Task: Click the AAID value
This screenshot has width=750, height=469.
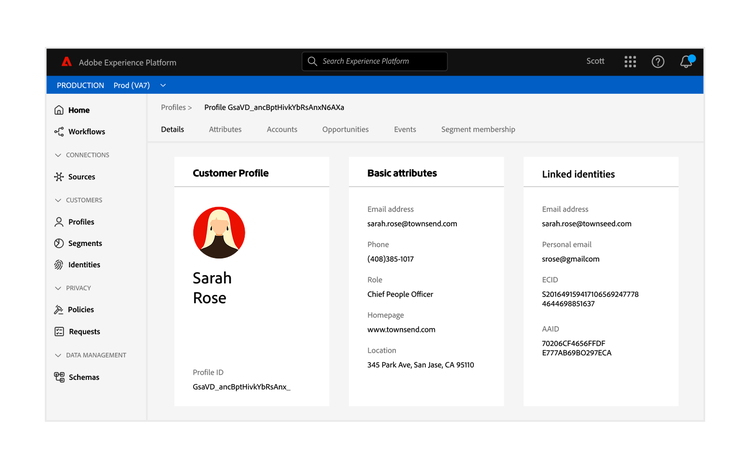Action: [577, 348]
